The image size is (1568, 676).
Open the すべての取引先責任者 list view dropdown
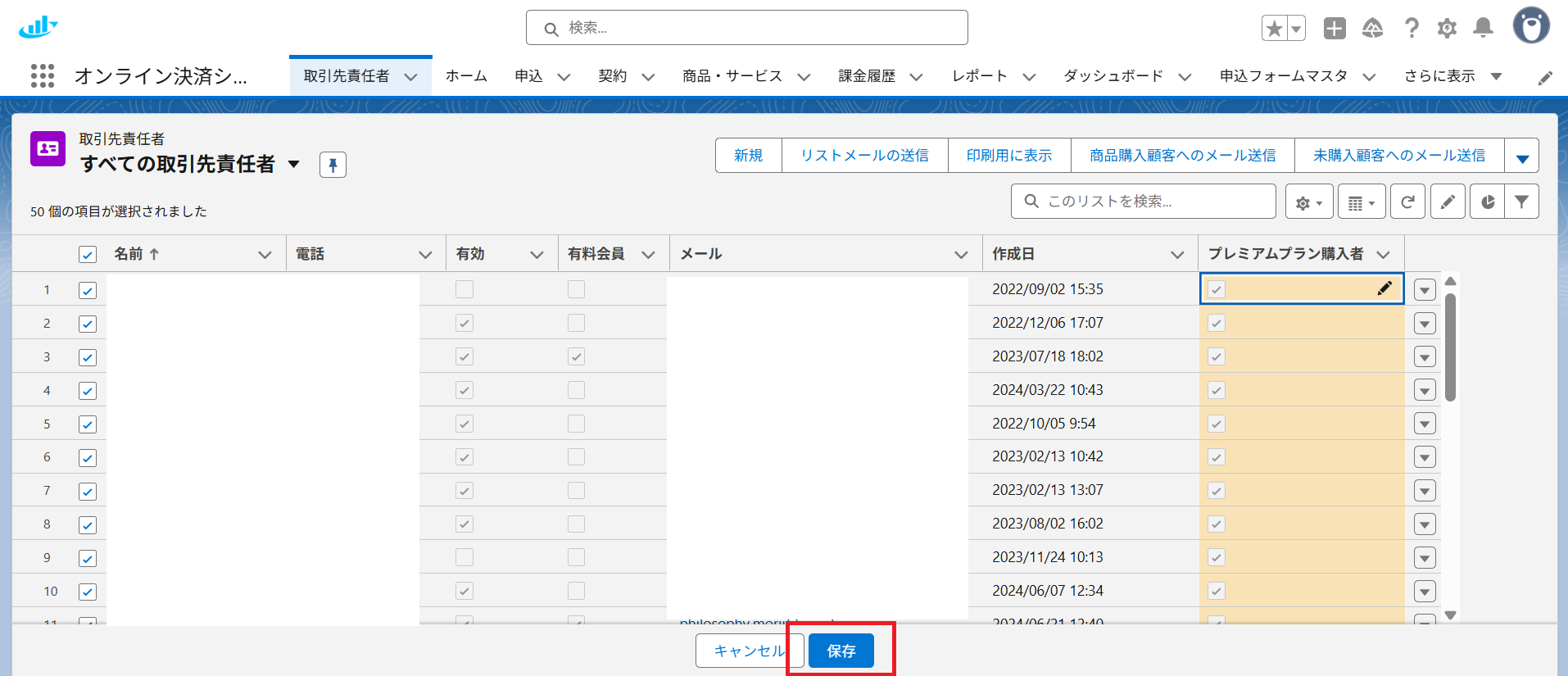(x=294, y=165)
